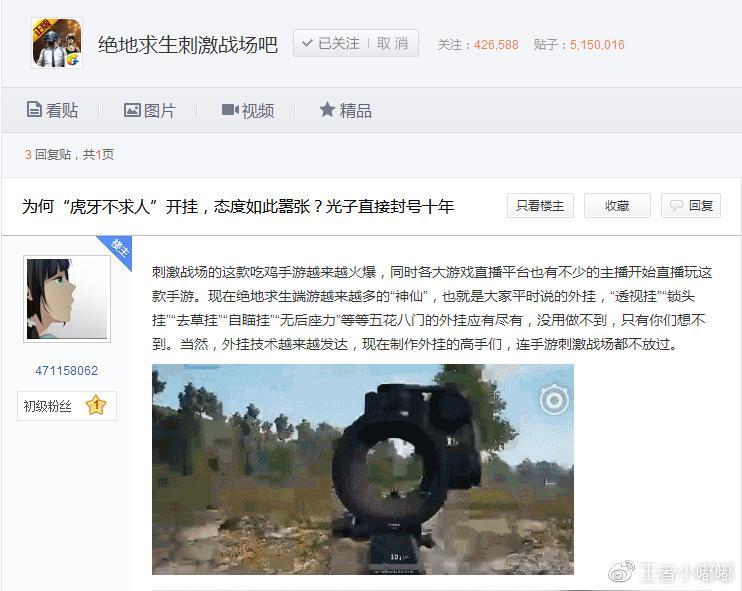Click the speech bubble icon on 回复

(676, 206)
